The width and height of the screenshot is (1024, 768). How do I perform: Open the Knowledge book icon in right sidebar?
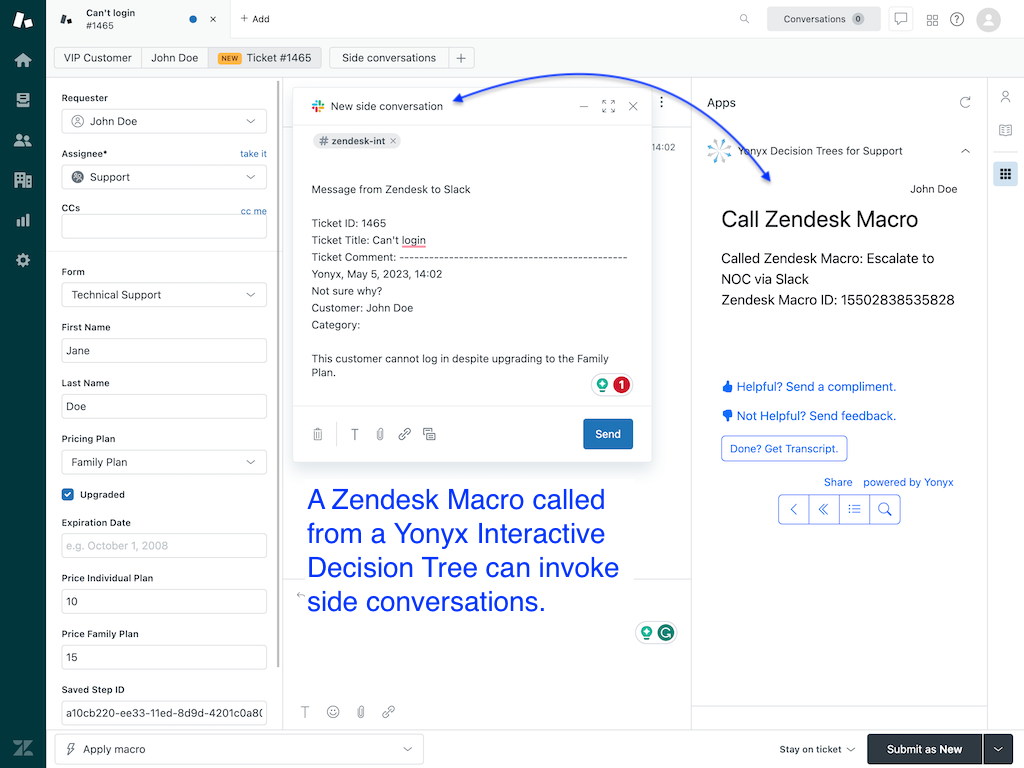point(1005,130)
